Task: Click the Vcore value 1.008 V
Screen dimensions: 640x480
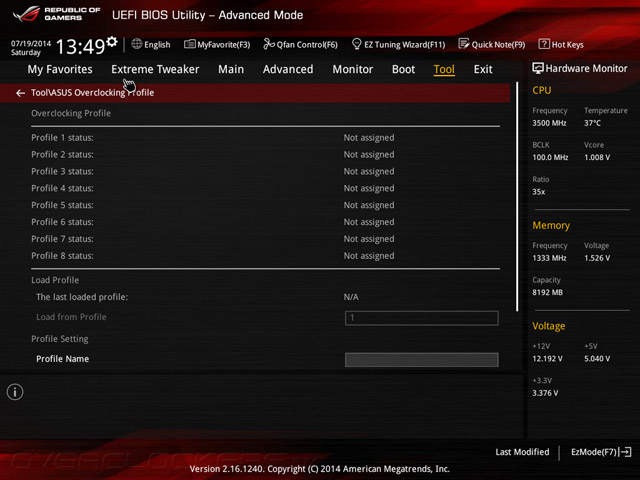Action: tap(597, 158)
